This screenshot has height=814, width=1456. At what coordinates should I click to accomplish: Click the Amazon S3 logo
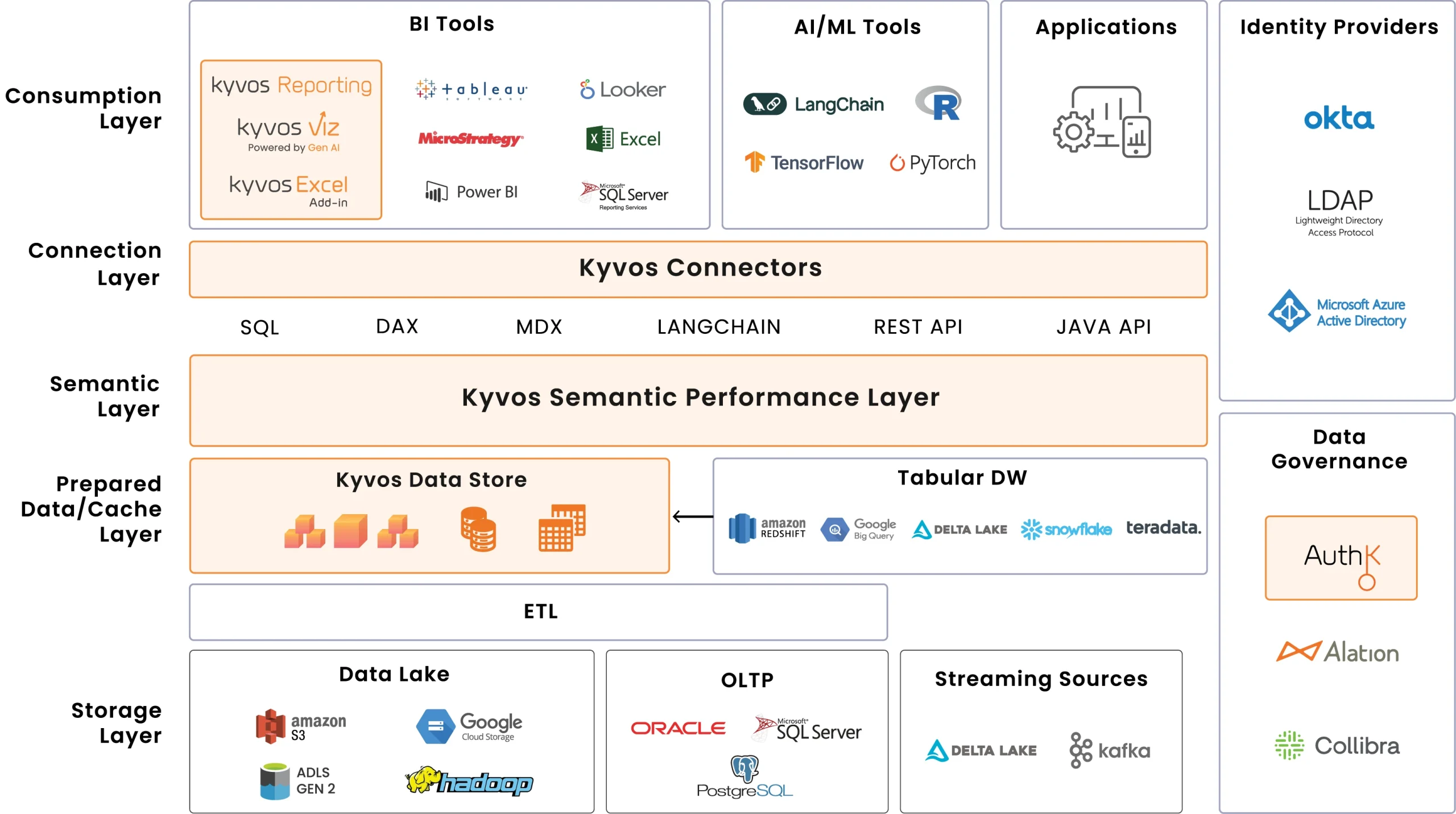pyautogui.click(x=301, y=726)
